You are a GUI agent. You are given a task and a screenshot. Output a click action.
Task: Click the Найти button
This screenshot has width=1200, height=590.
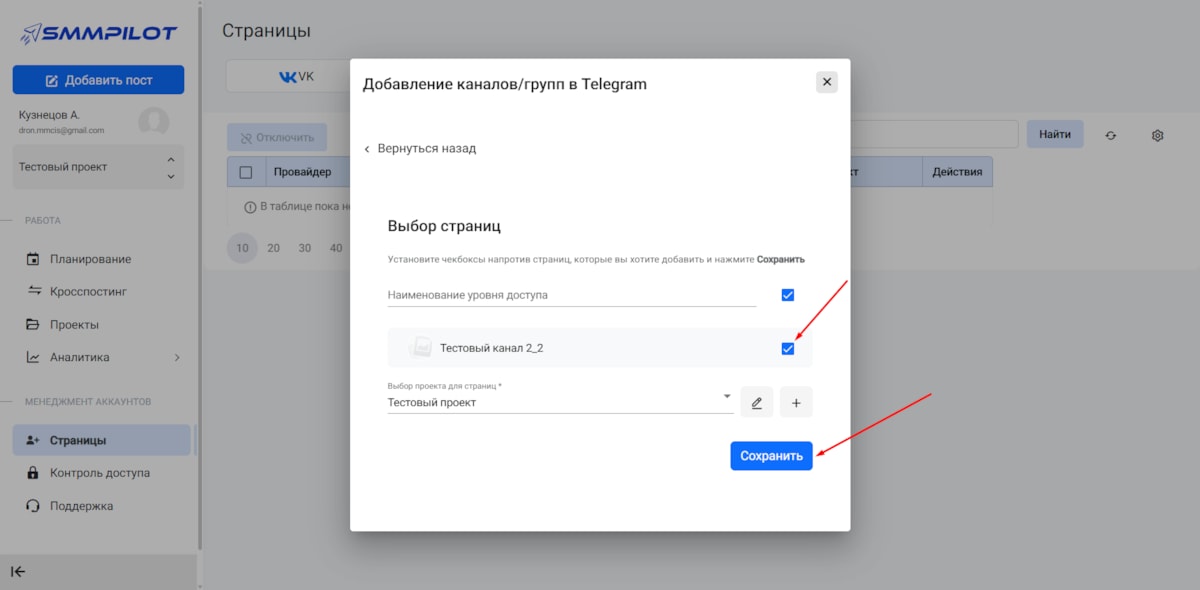(x=1055, y=134)
